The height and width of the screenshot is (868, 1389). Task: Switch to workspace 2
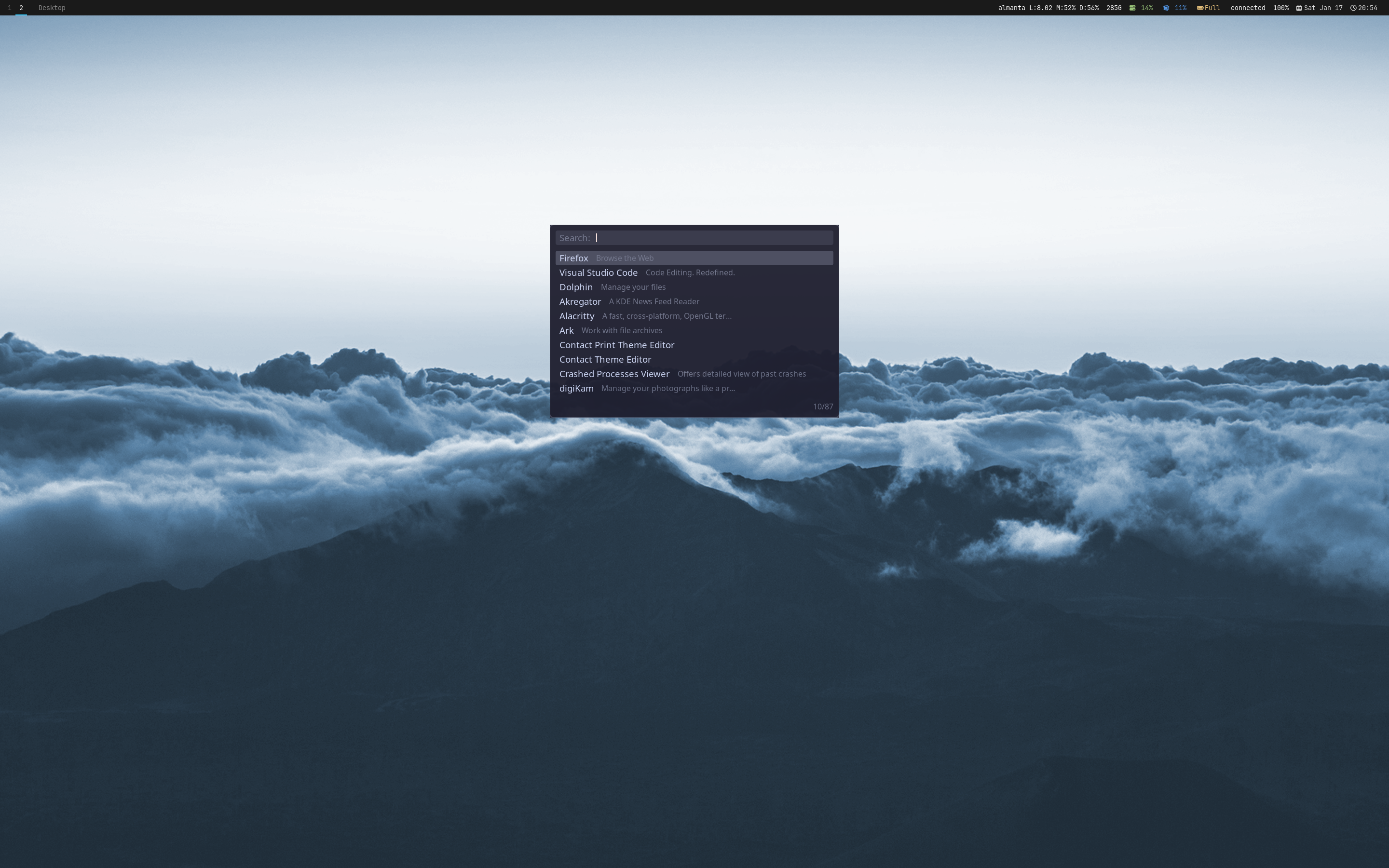click(x=21, y=7)
